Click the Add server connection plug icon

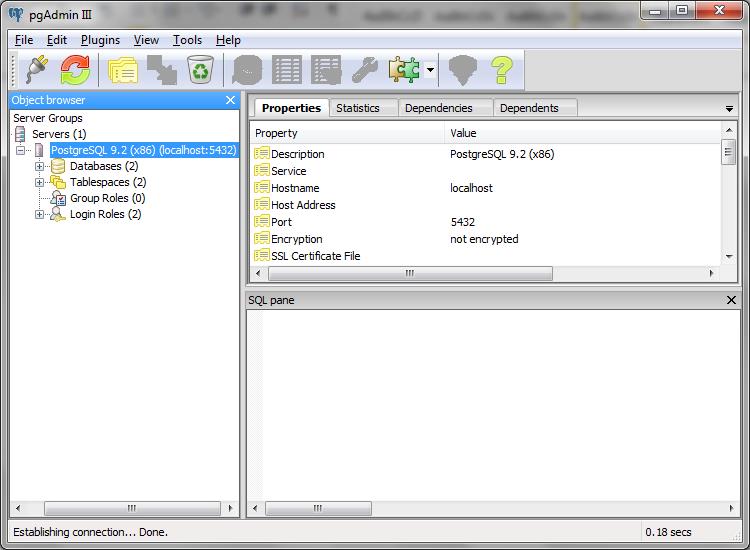click(x=37, y=70)
